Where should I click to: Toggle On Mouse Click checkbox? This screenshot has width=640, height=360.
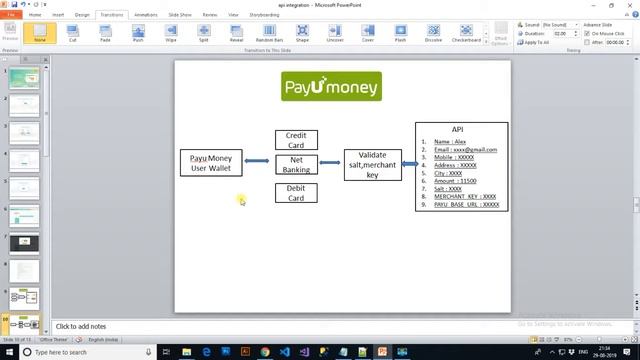pos(587,33)
